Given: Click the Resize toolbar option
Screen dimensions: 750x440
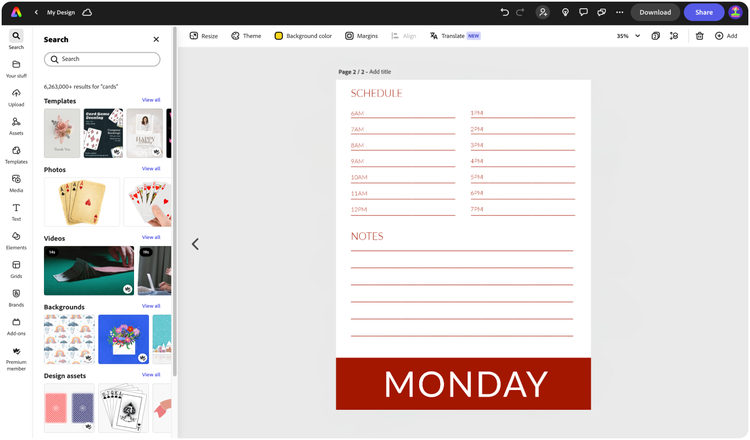Looking at the screenshot, I should (204, 36).
